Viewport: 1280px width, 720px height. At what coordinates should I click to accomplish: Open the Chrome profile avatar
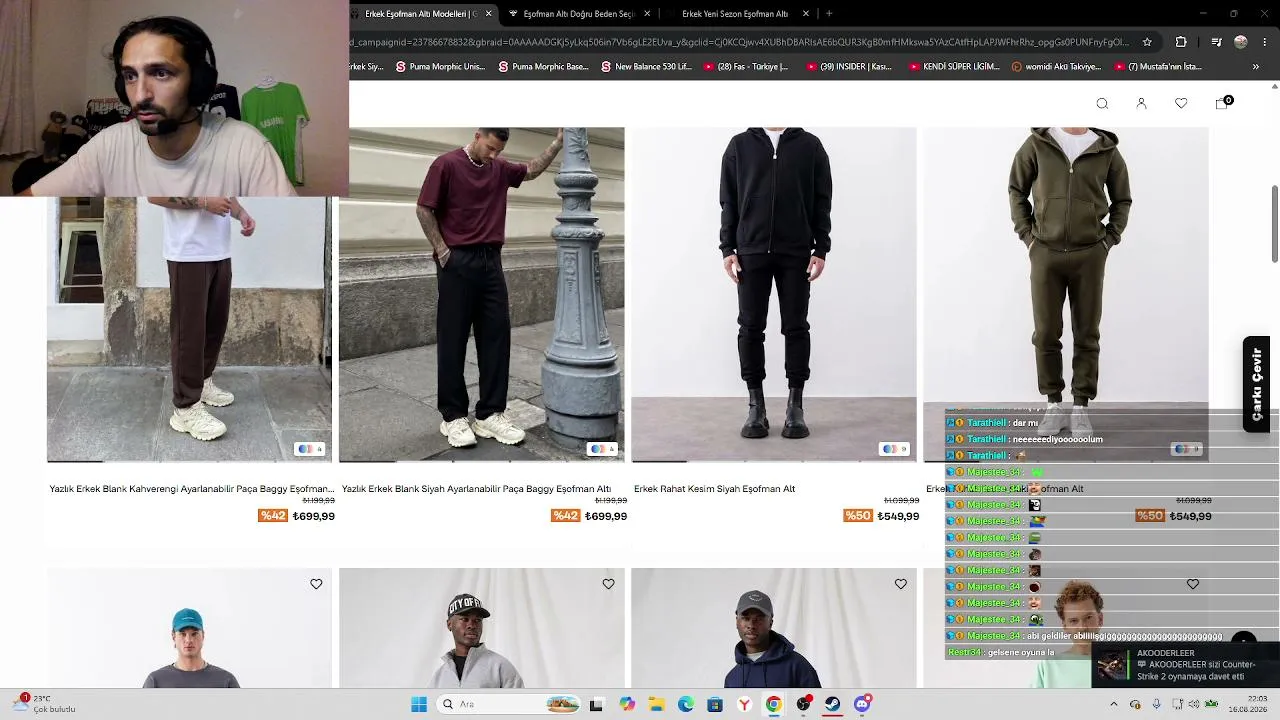coord(1241,42)
